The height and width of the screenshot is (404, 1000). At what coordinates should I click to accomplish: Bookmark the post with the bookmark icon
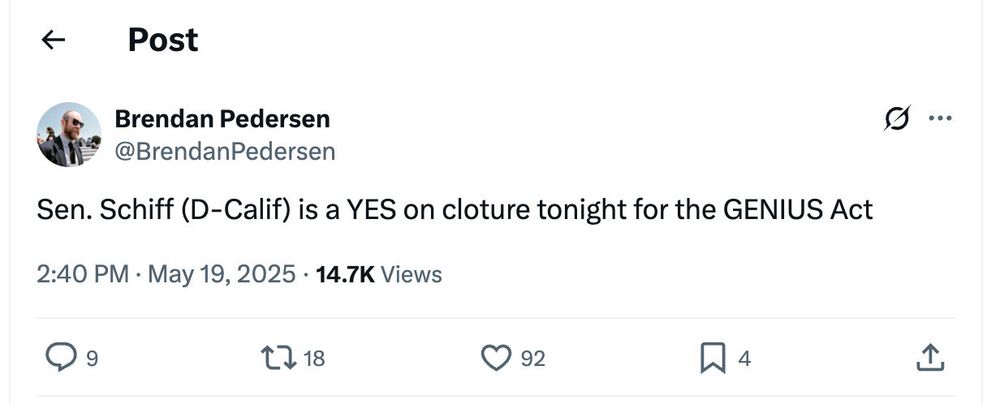[712, 358]
